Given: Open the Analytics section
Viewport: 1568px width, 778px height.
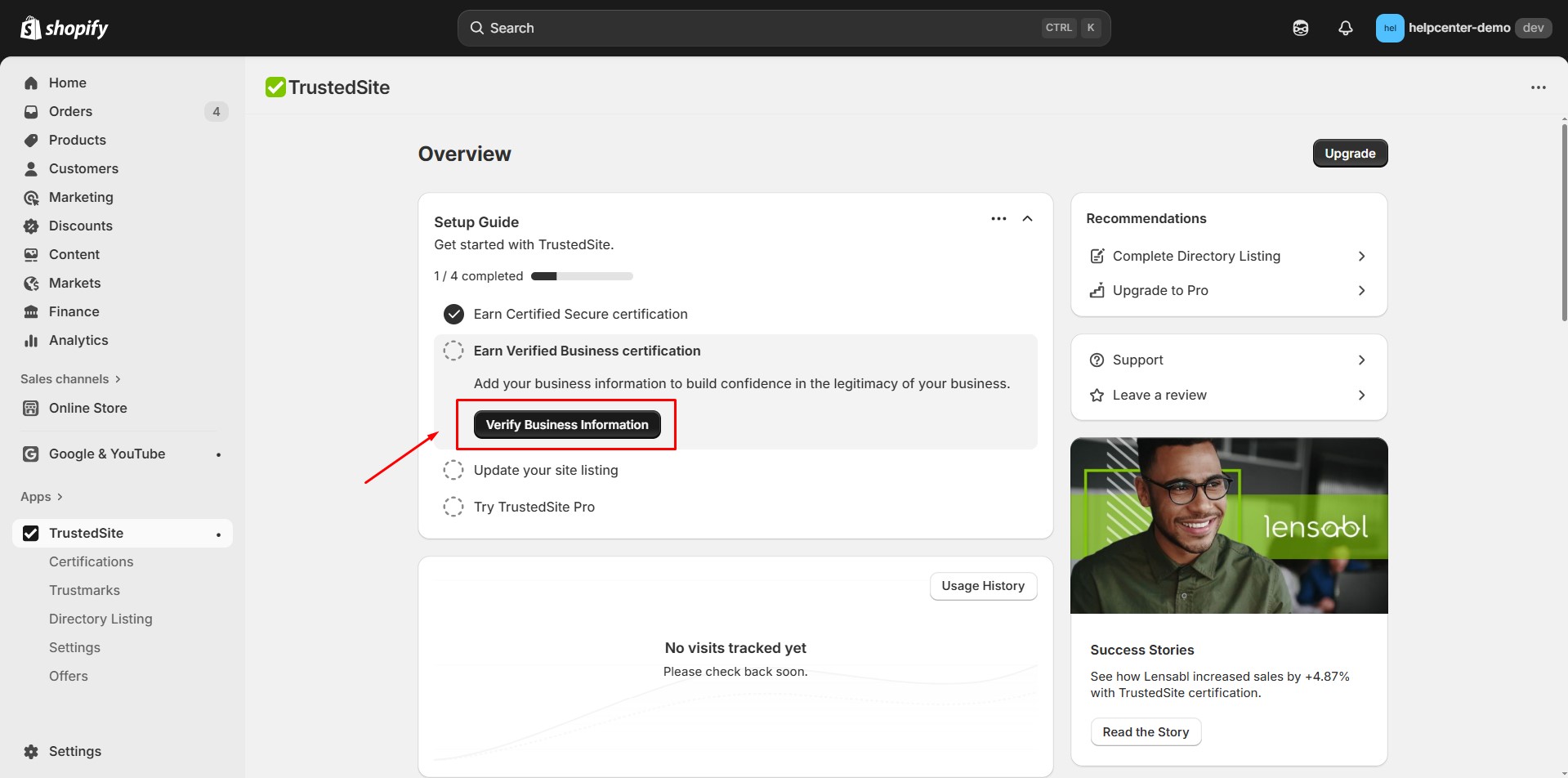Looking at the screenshot, I should point(78,340).
